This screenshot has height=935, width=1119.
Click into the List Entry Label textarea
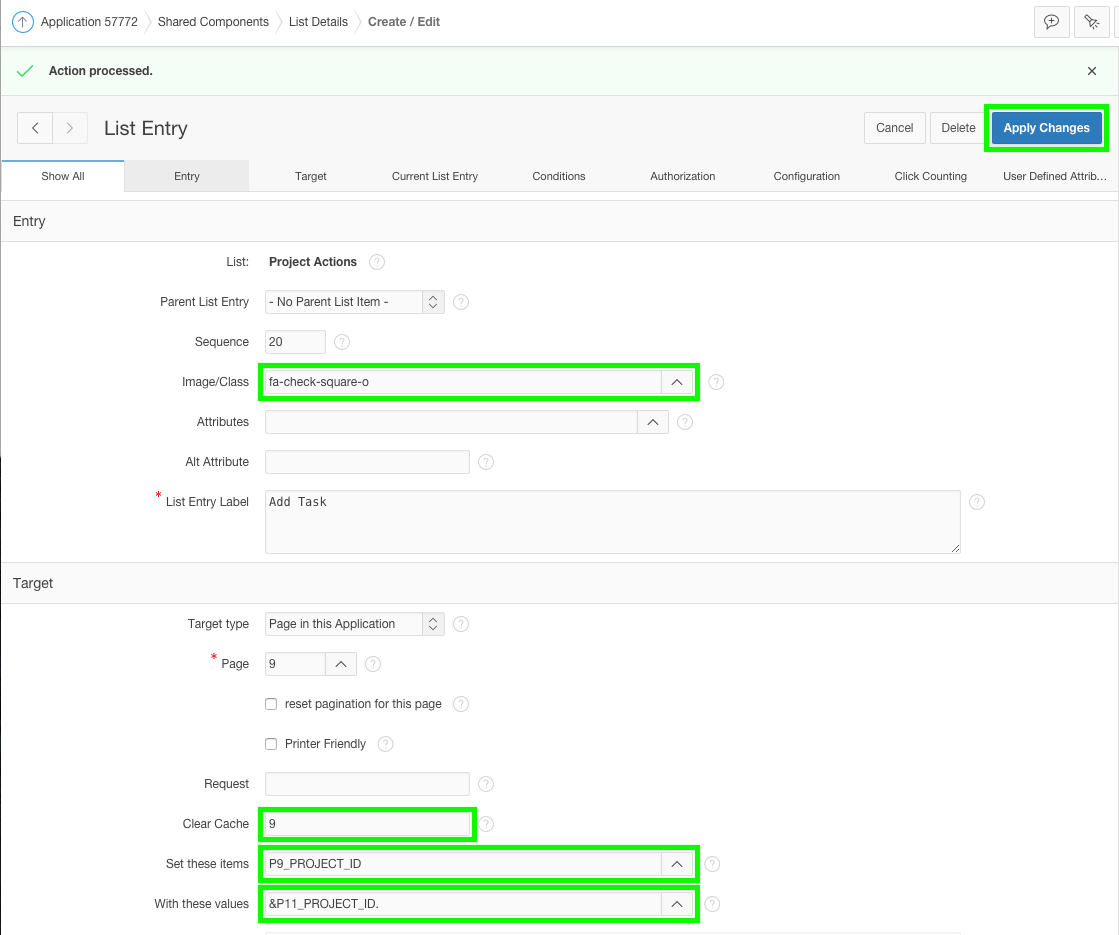click(612, 522)
